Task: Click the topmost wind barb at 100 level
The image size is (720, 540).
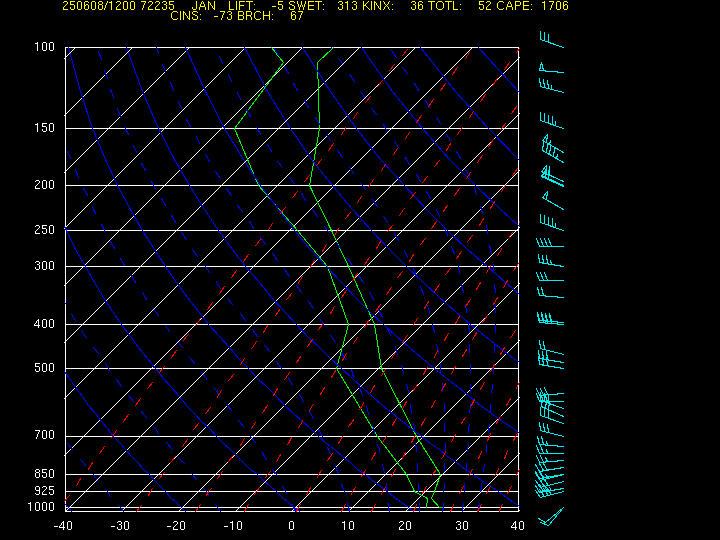Action: [x=551, y=39]
